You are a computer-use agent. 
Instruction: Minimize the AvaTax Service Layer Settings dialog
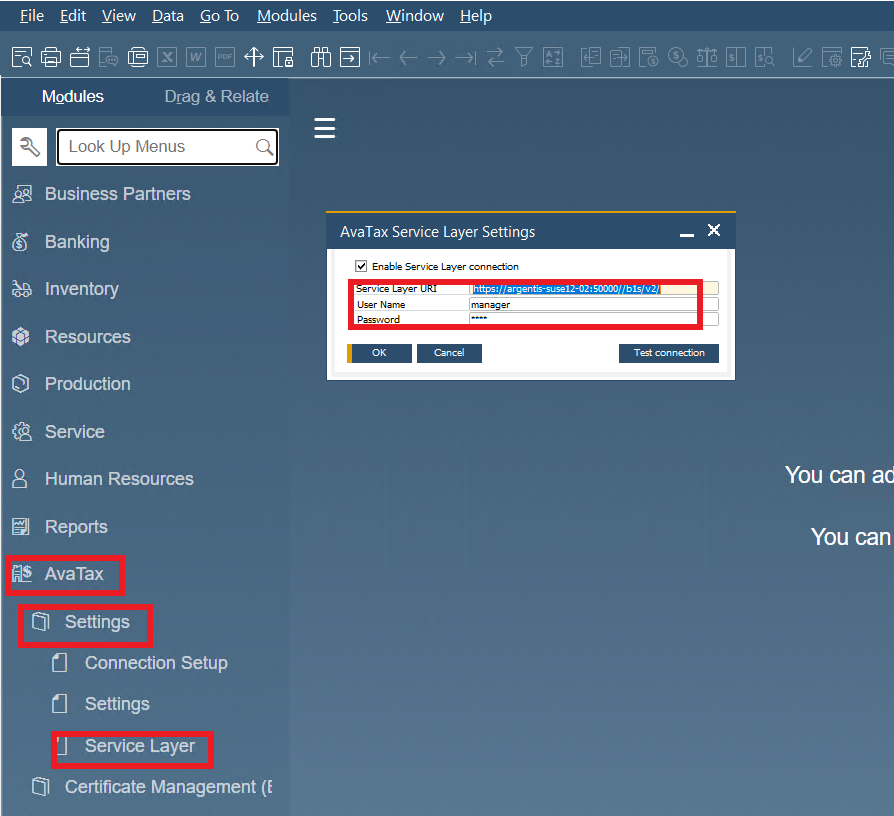[x=686, y=232]
